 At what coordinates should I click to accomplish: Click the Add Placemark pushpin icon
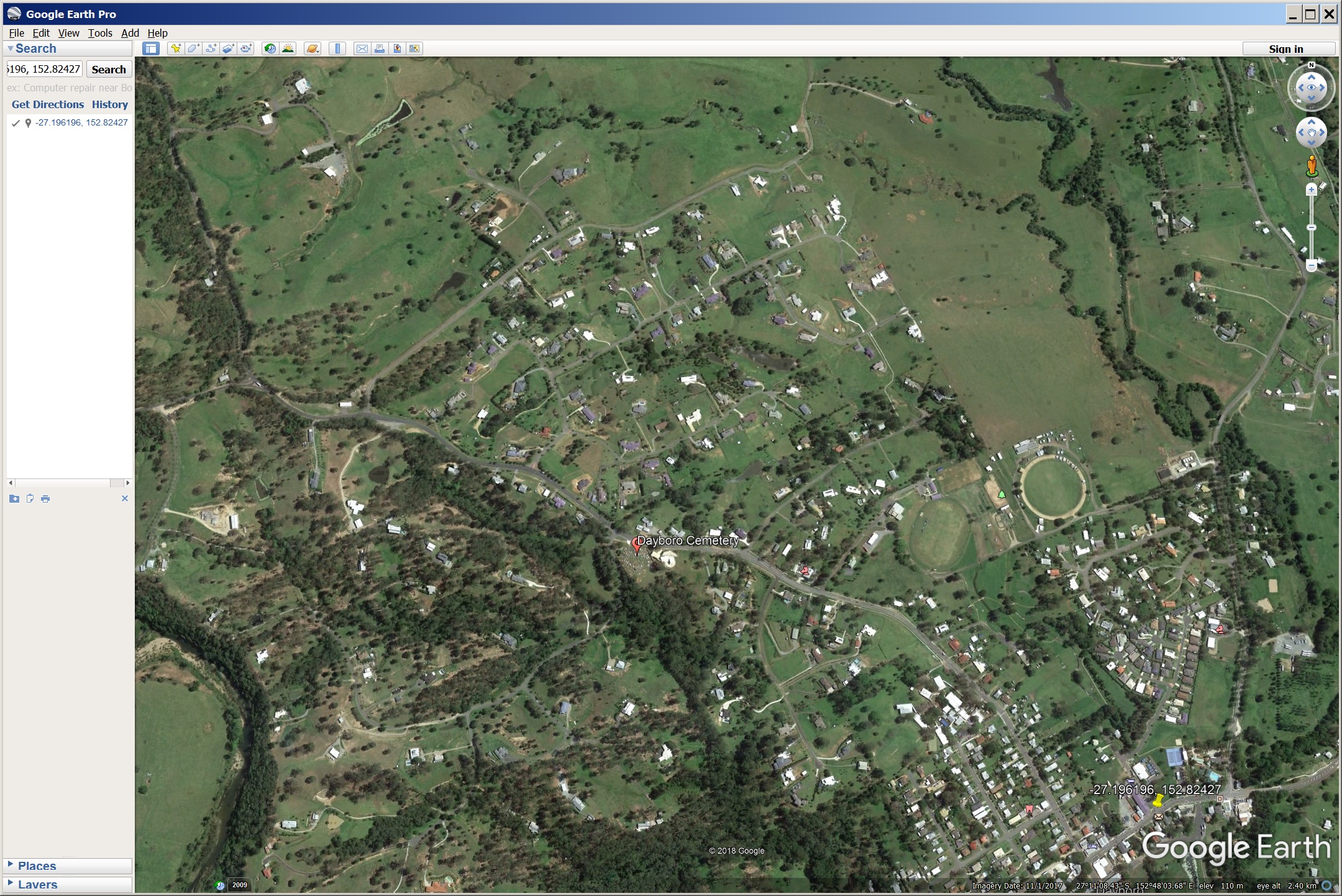pyautogui.click(x=176, y=48)
